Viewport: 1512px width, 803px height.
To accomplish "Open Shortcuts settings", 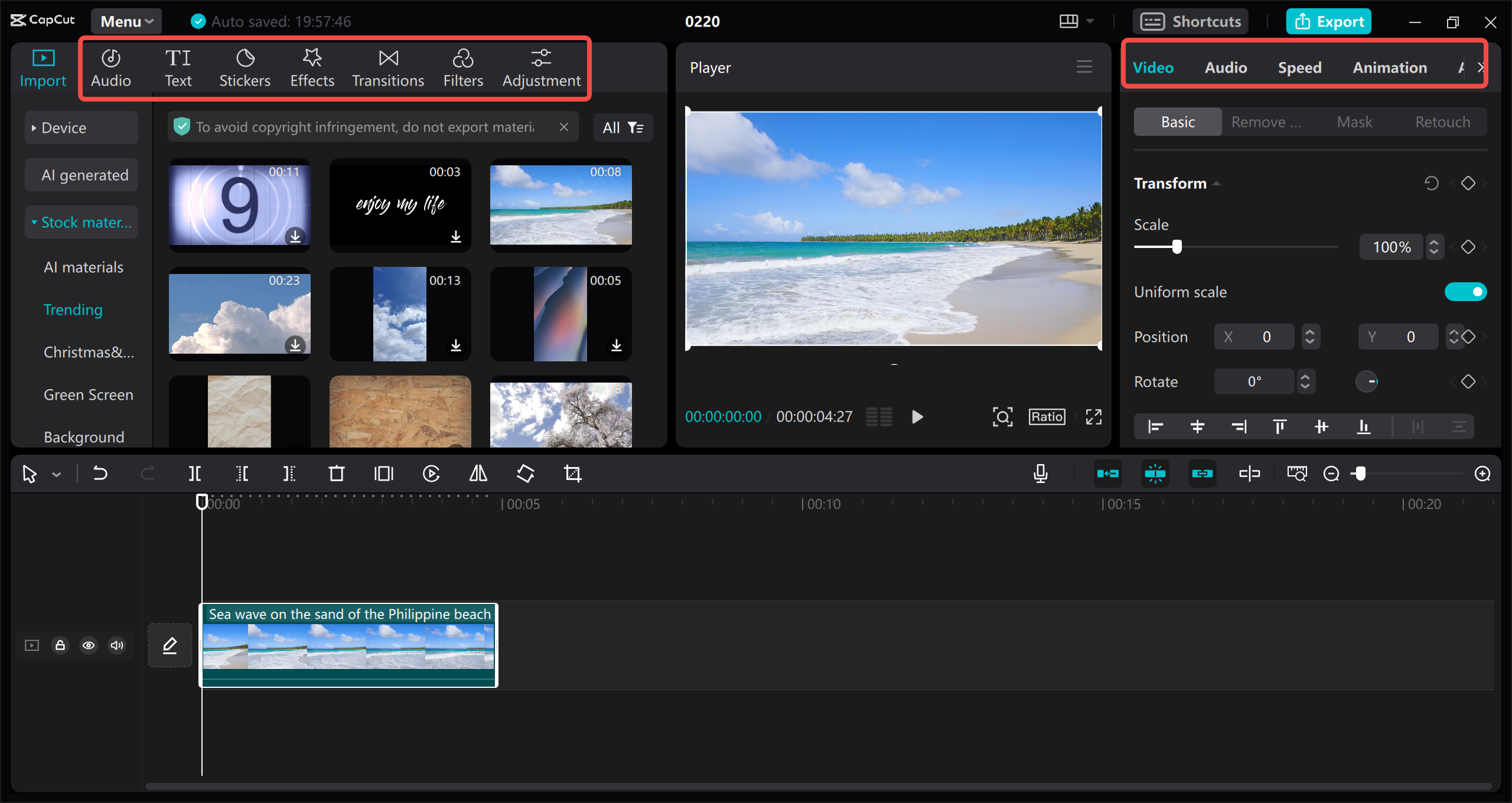I will click(x=1191, y=21).
